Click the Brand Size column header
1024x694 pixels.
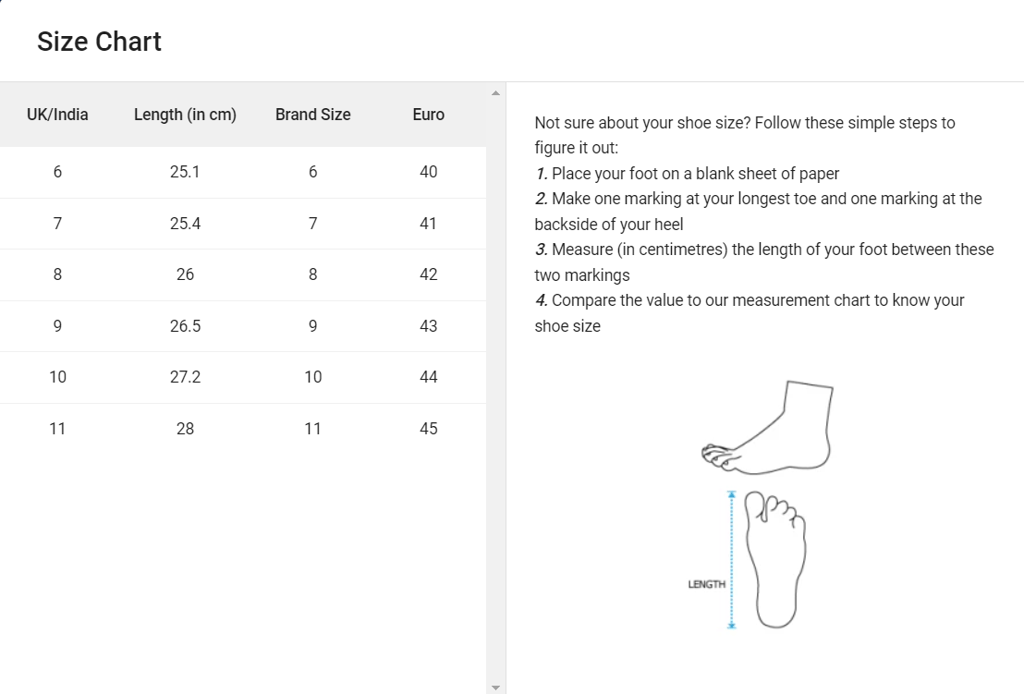click(313, 115)
